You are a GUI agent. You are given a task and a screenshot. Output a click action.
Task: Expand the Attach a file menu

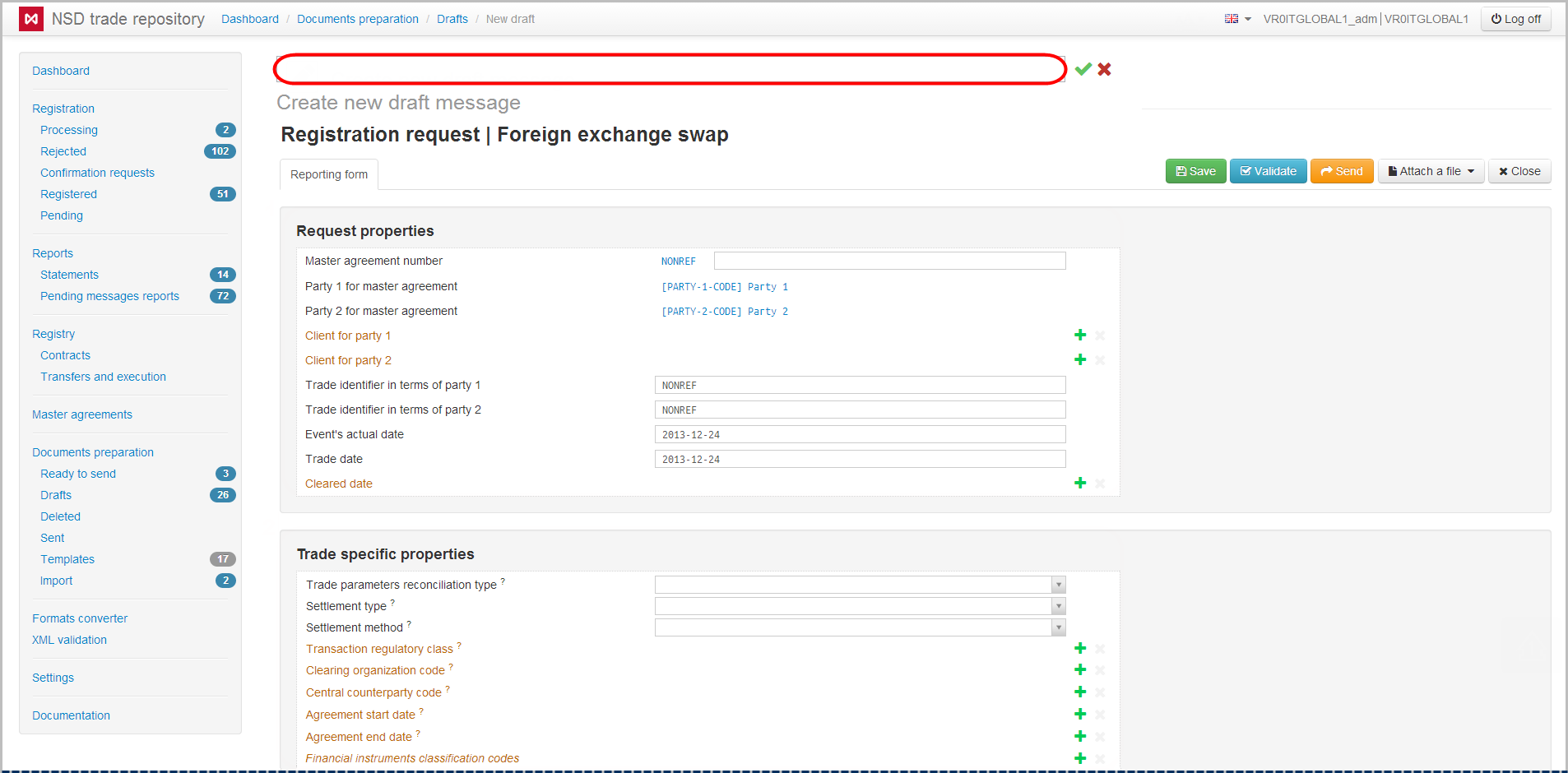(x=1431, y=171)
